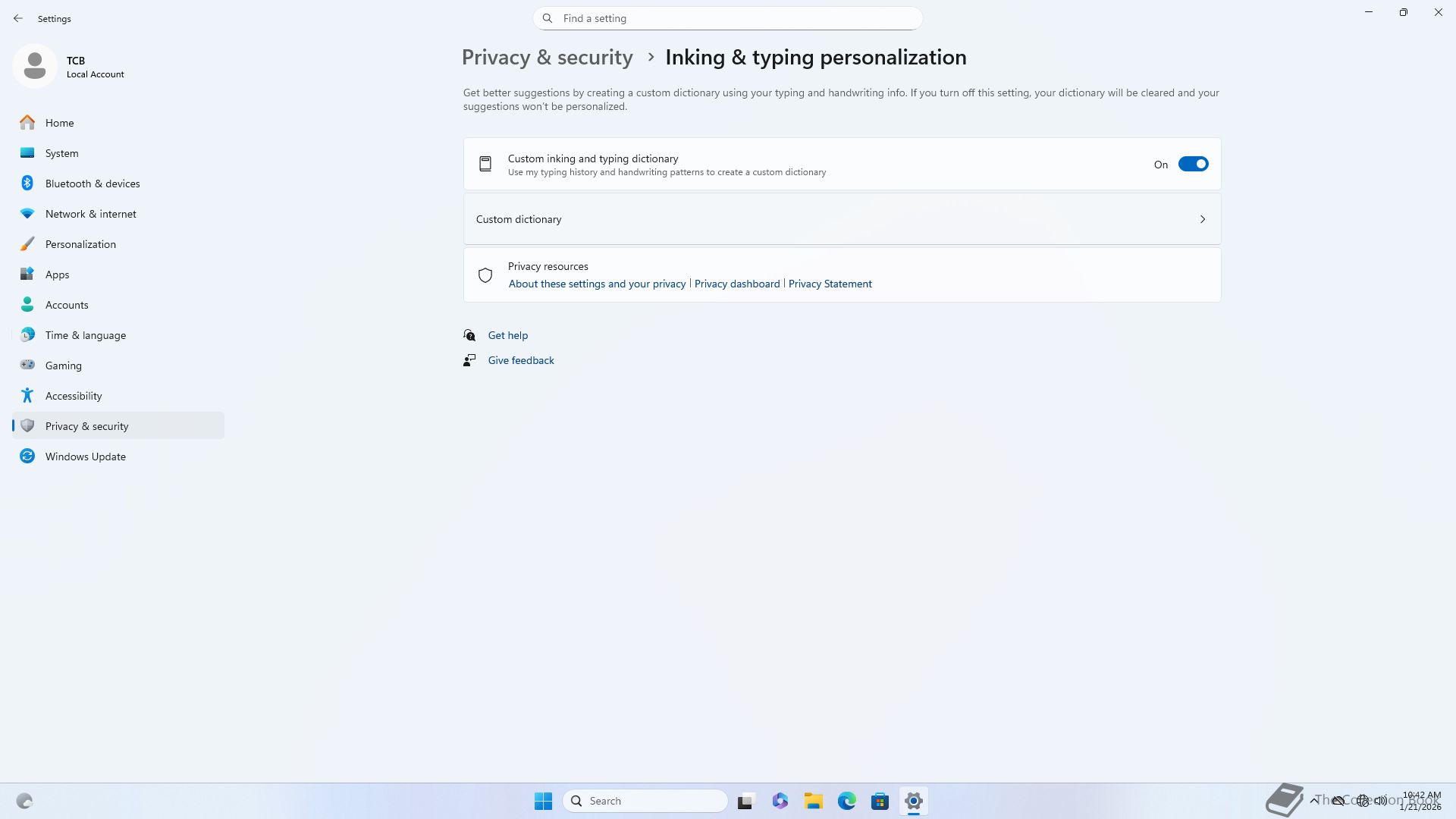Click the Bluetooth & devices icon
The height and width of the screenshot is (819, 1456).
[x=27, y=184]
